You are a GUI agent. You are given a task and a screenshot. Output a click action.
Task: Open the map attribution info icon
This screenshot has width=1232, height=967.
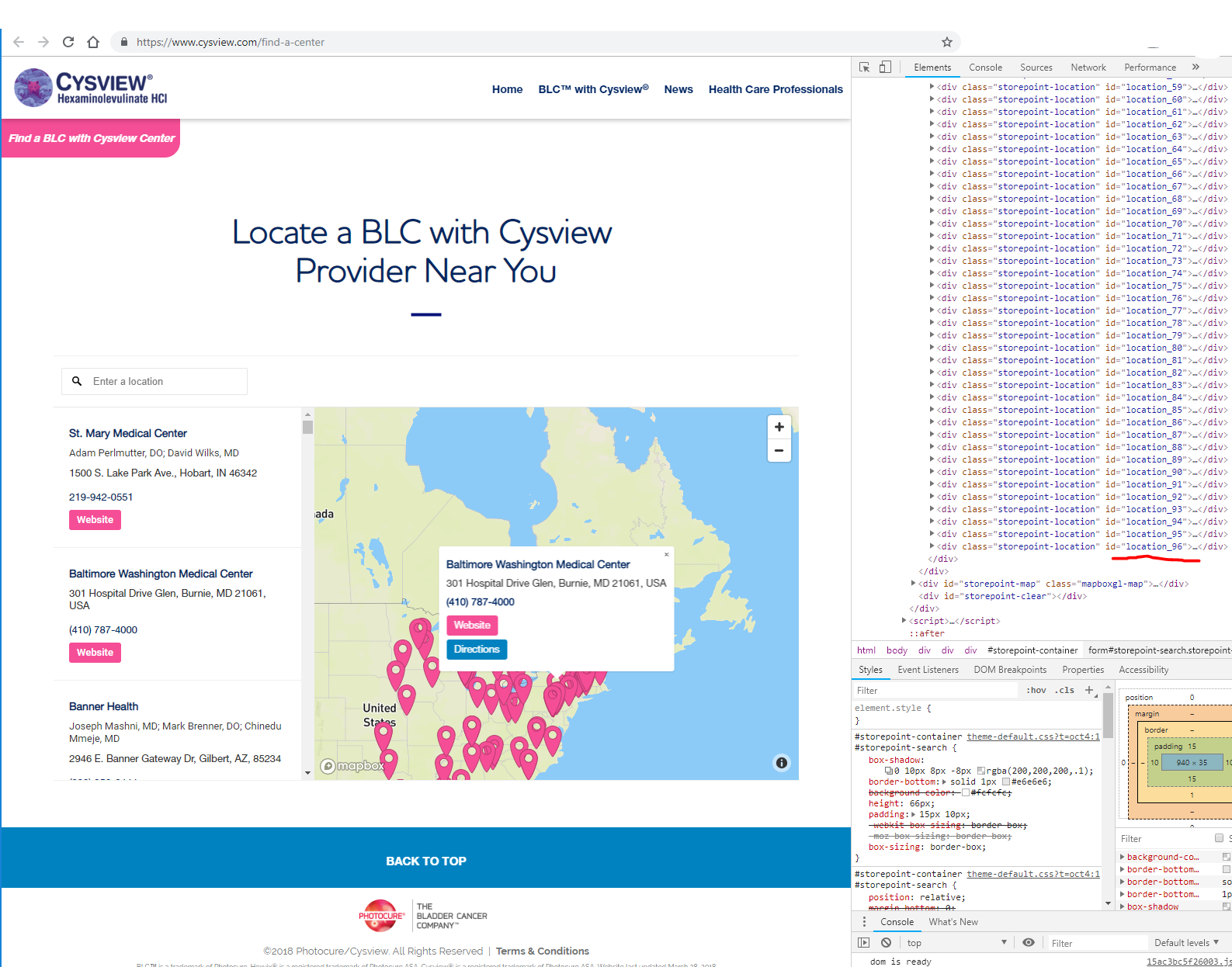782,763
